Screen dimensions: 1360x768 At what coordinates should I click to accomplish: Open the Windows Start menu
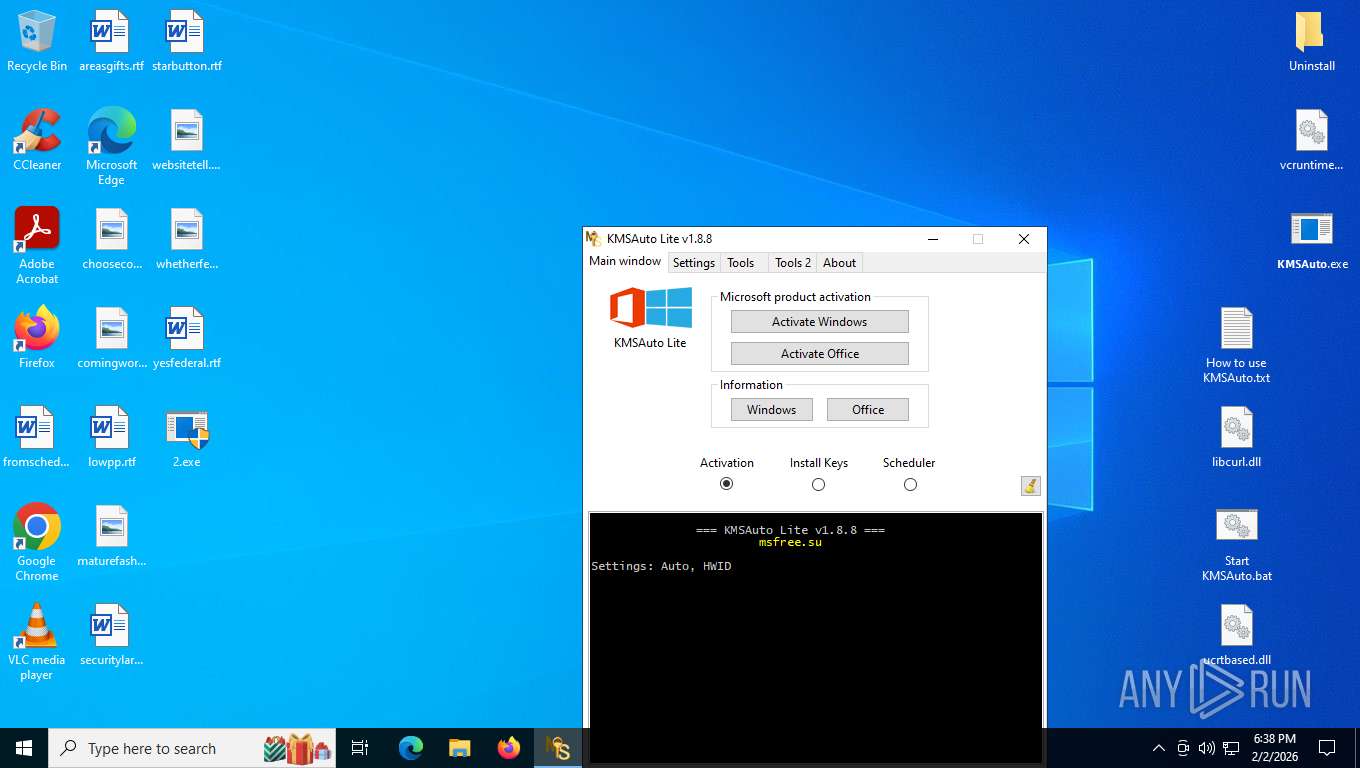pos(24,748)
